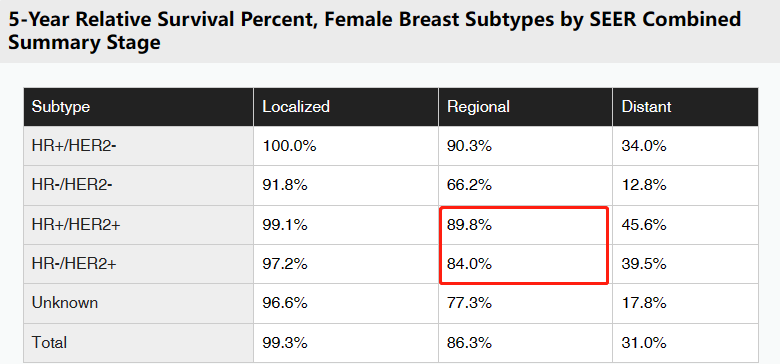Image resolution: width=780 pixels, height=364 pixels.
Task: Click the 34.0% distant survival cell
Action: (x=685, y=146)
